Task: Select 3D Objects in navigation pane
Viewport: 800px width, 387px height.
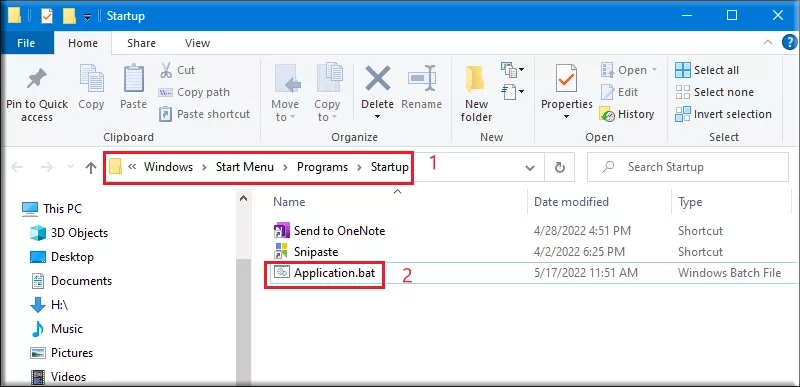Action: click(x=69, y=233)
